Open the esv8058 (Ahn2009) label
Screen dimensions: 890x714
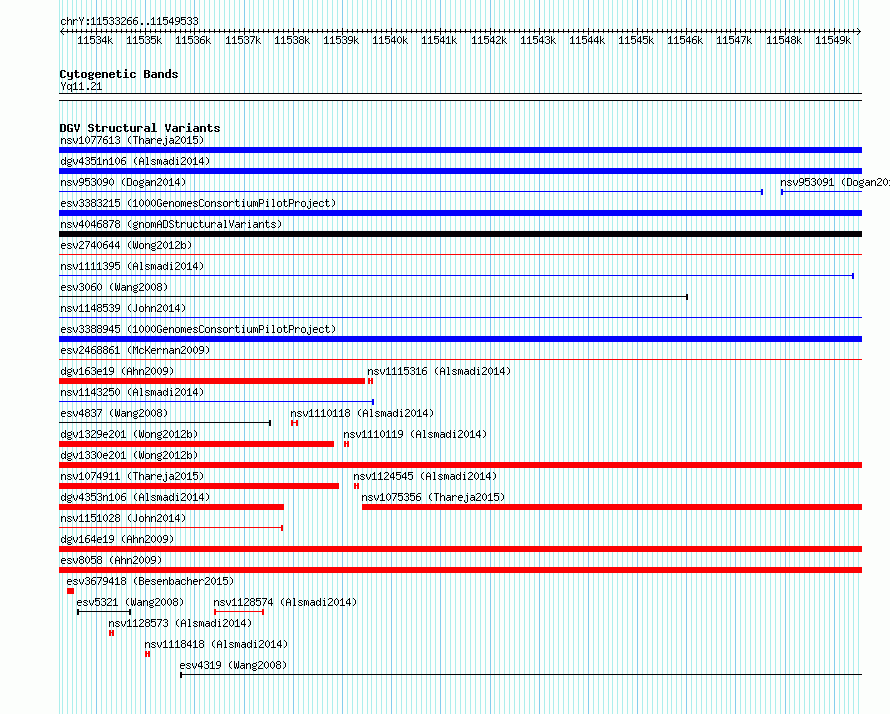[111, 560]
